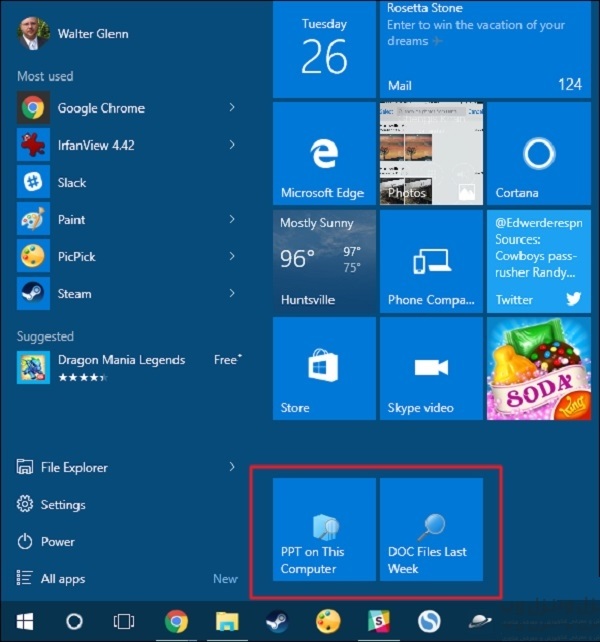Open the DOC Files Last Week tile
Viewport: 600px width, 642px height.
(431, 529)
